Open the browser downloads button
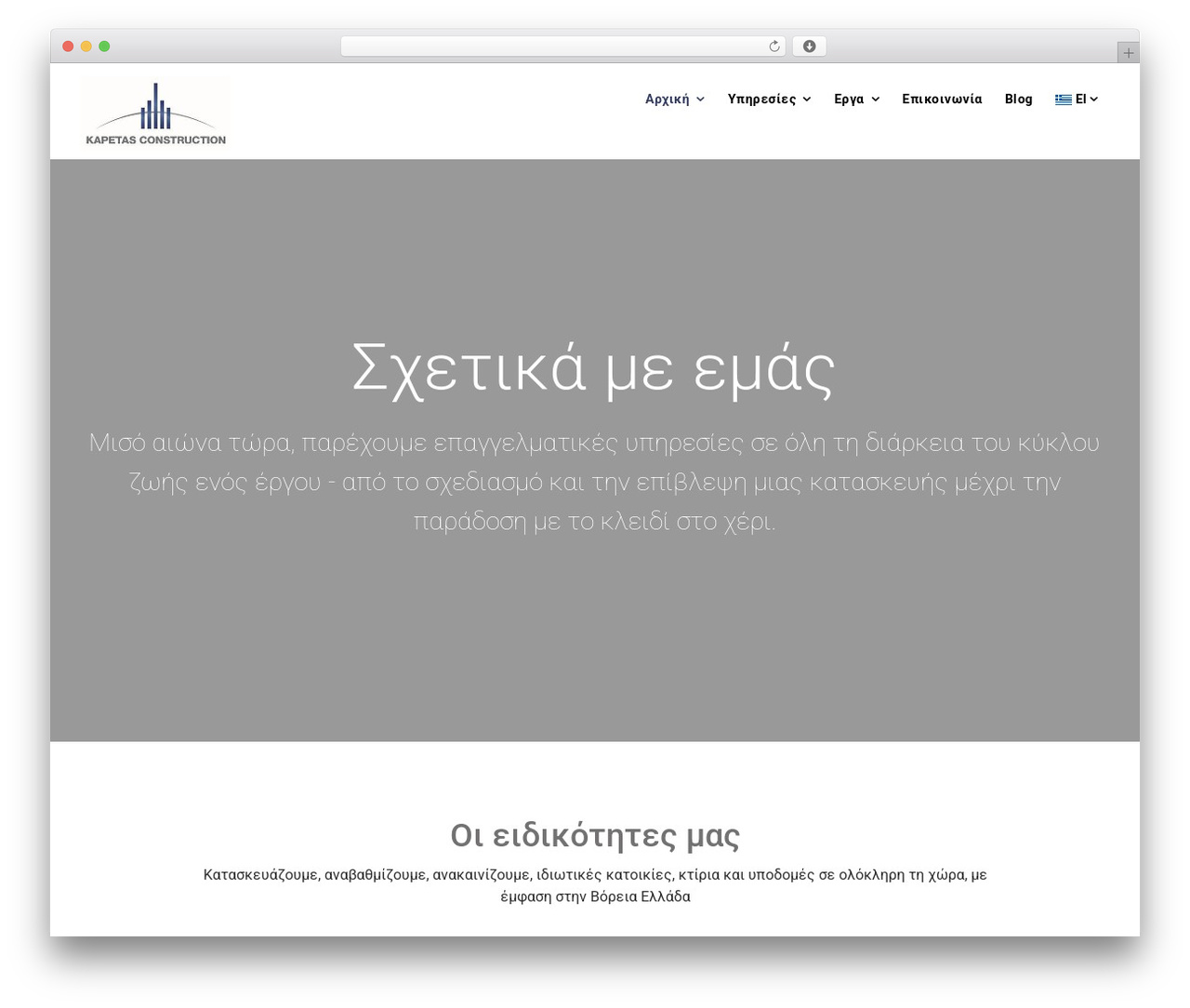 [809, 46]
